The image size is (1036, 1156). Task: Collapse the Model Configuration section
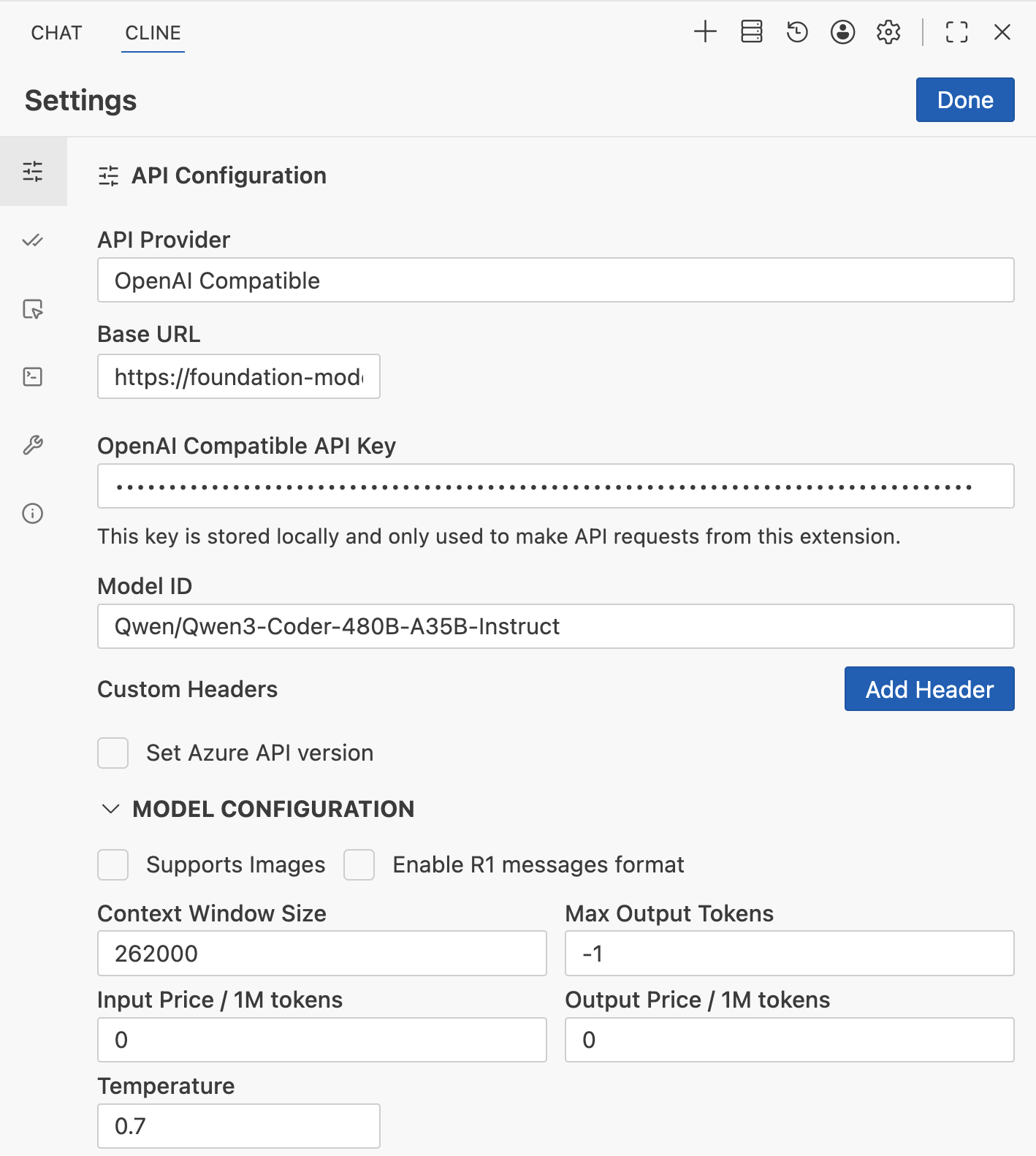point(111,809)
